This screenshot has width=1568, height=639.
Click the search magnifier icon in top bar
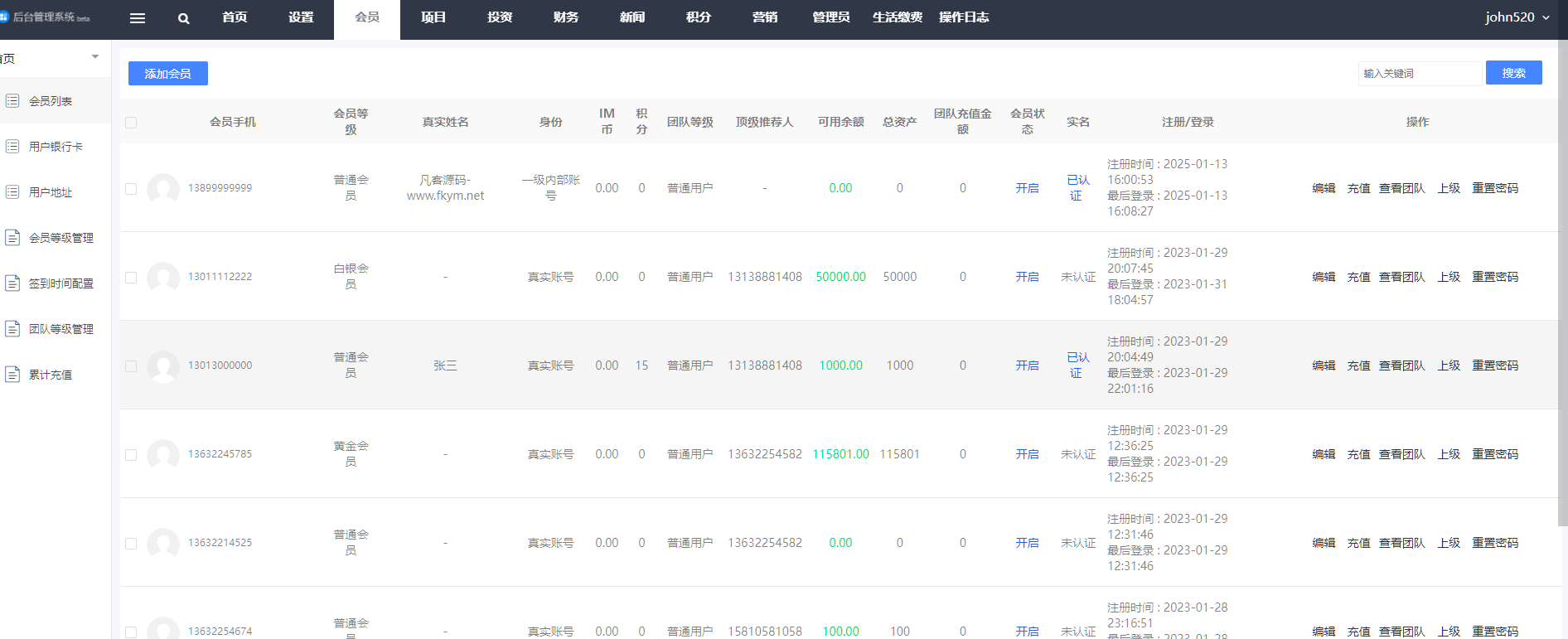184,18
